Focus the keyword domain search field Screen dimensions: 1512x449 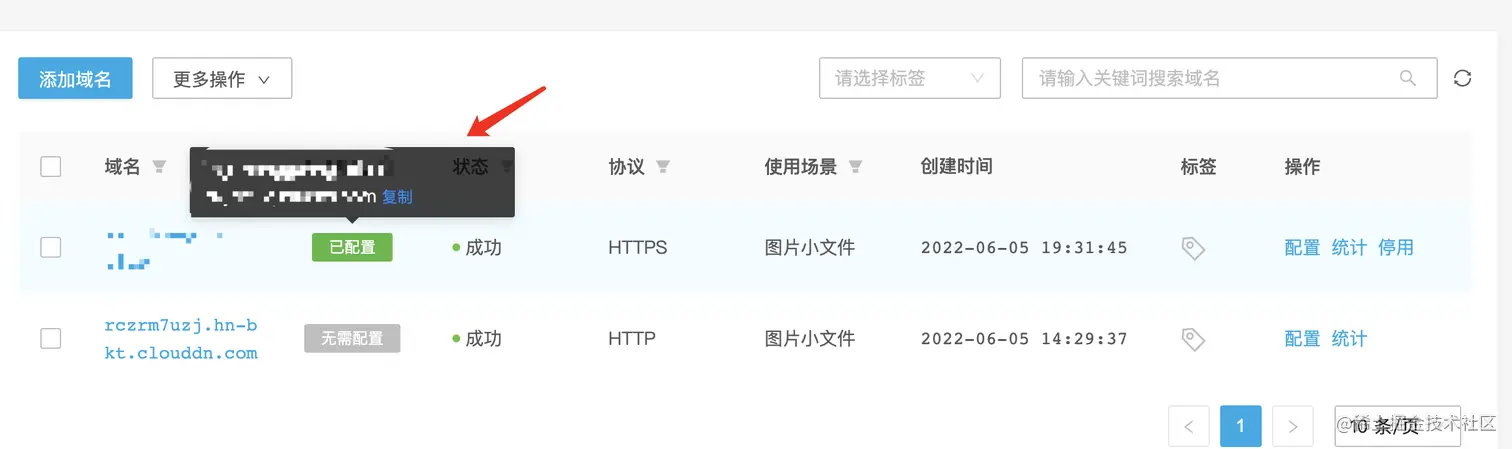(1229, 78)
